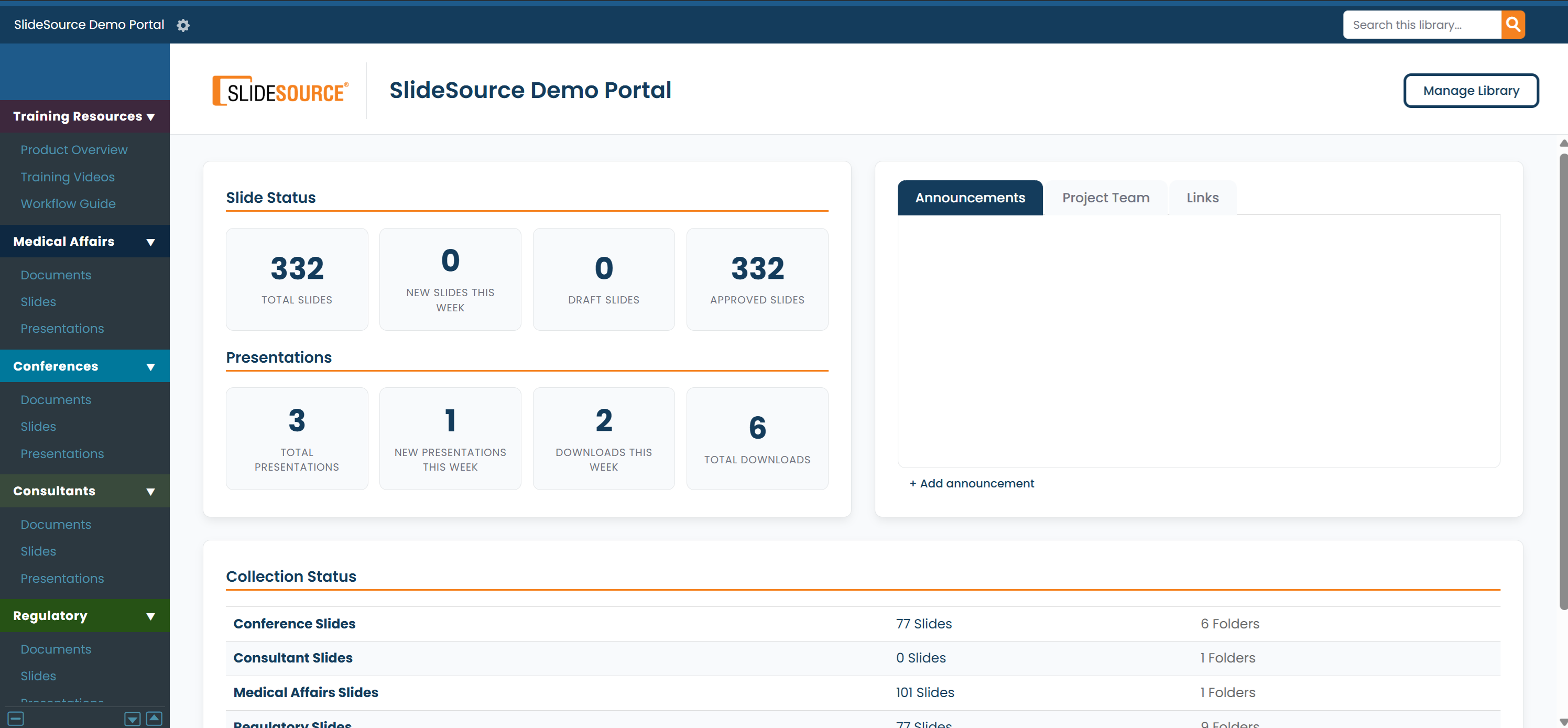Open Presentations under Medical Affairs

tap(62, 329)
